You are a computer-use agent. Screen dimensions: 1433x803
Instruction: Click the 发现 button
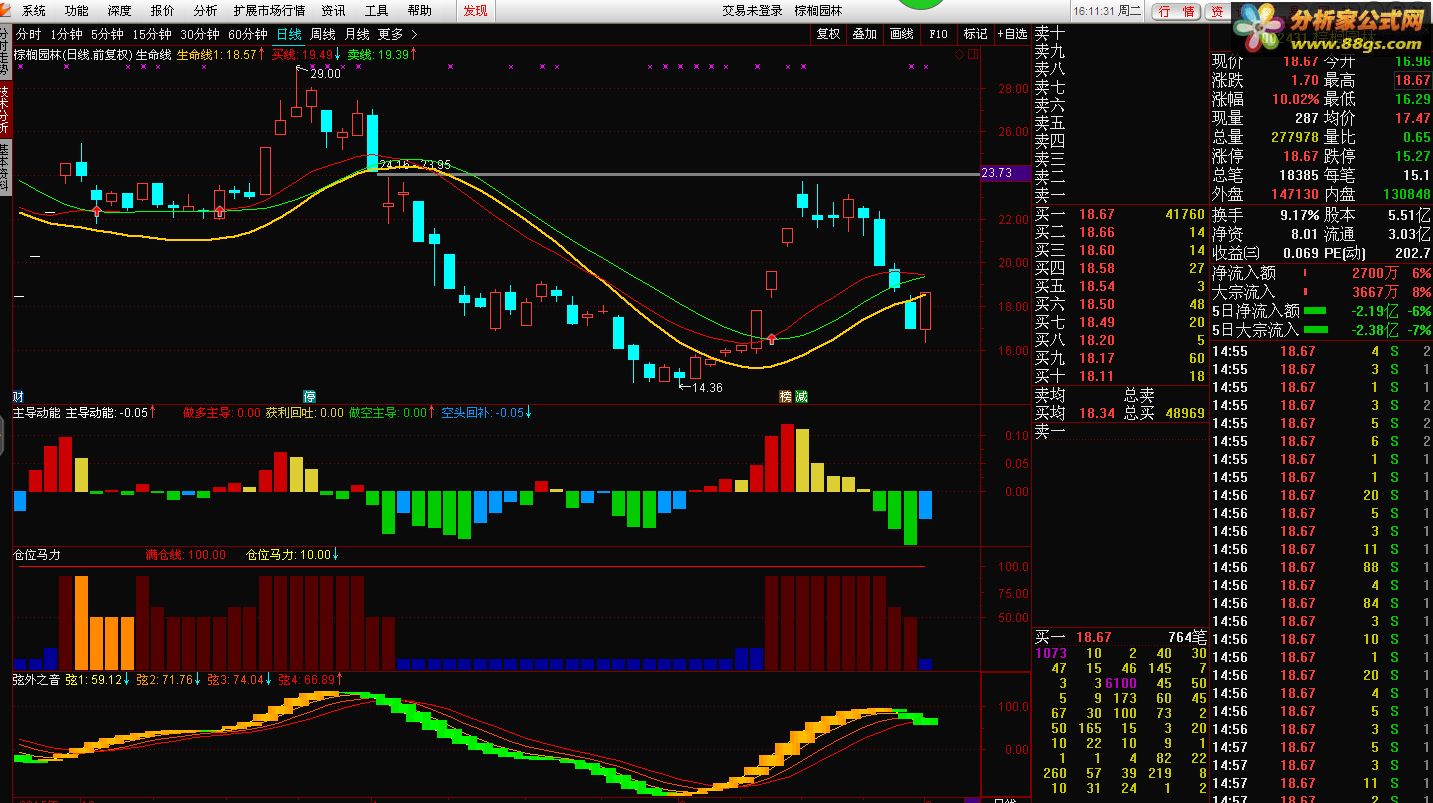(476, 11)
